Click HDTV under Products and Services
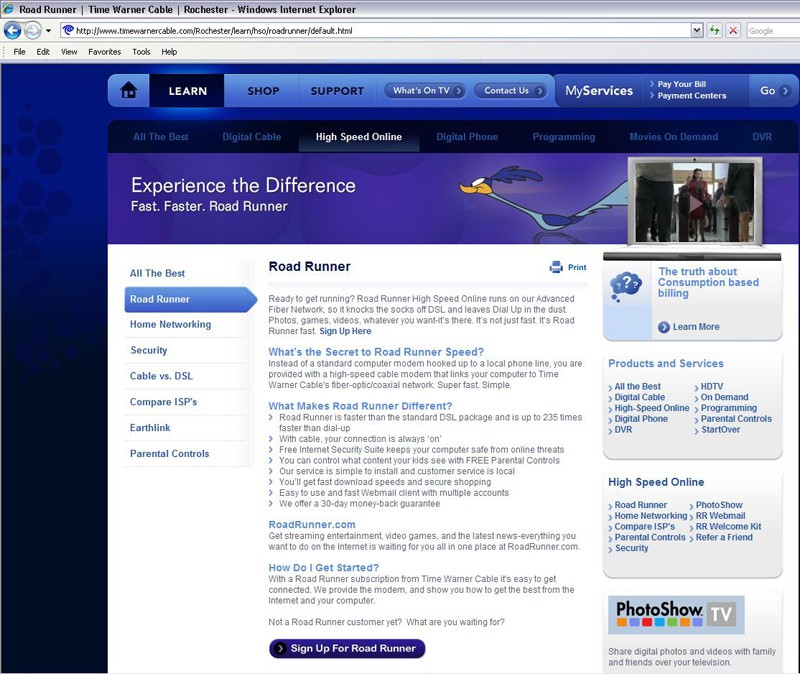 [712, 387]
